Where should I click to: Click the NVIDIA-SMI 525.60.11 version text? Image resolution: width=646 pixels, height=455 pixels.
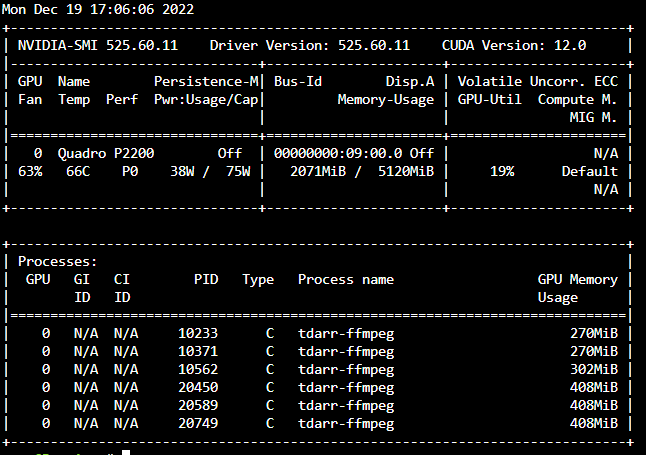(x=98, y=45)
